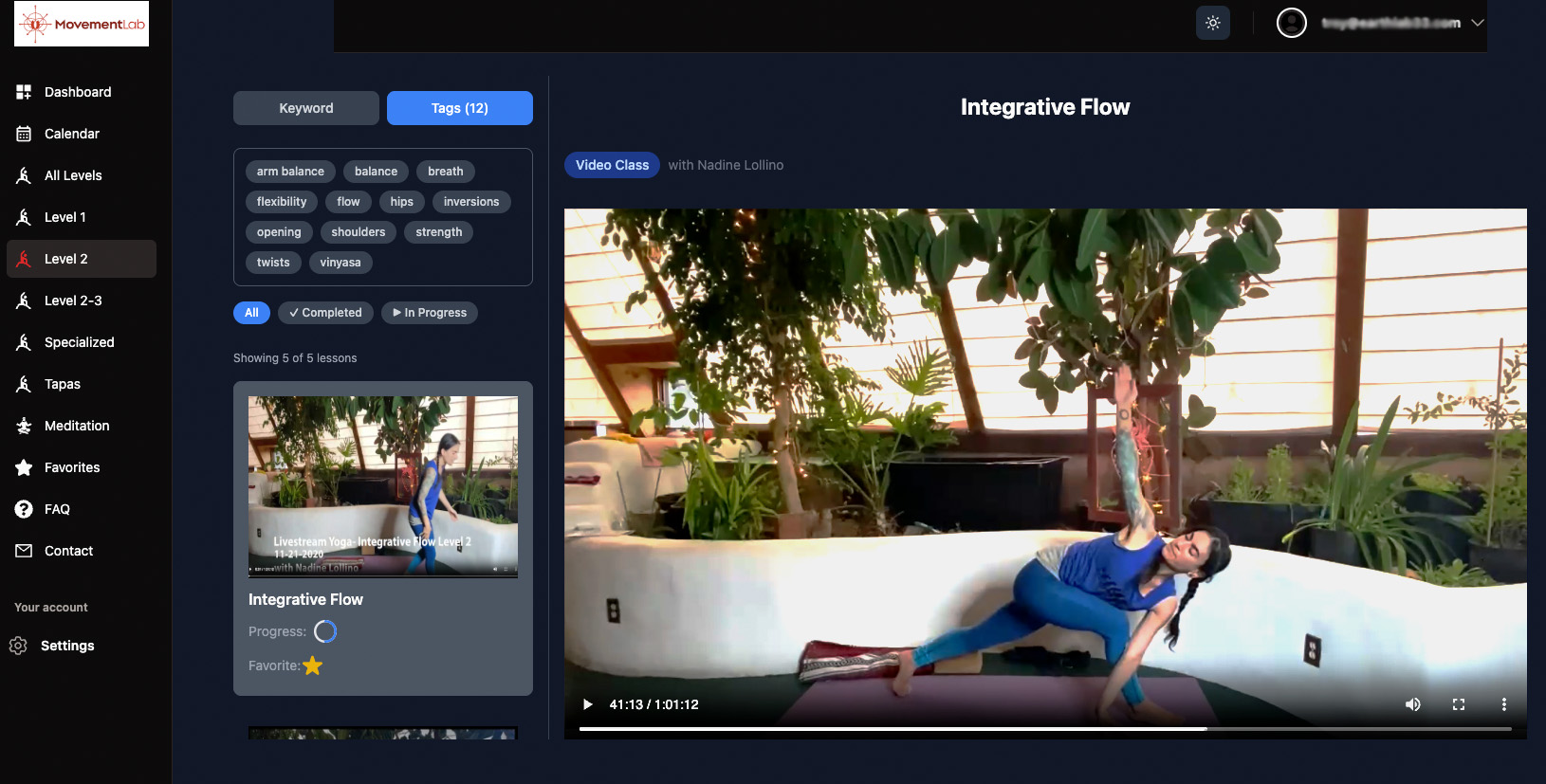Toggle the light/dark theme sun icon
The width and height of the screenshot is (1546, 784).
tap(1212, 23)
